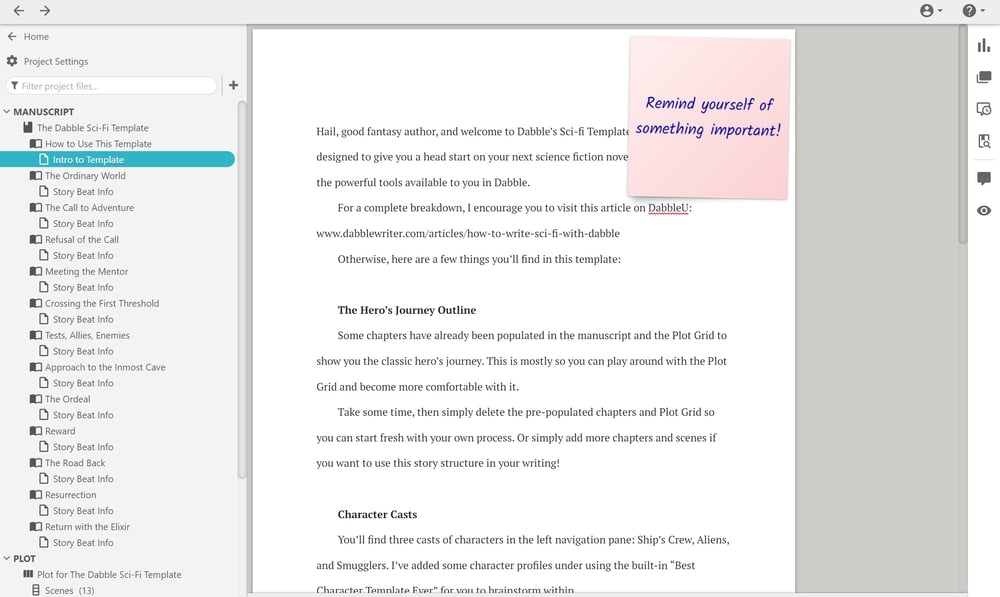
Task: Open the comments panel icon
Action: (984, 178)
